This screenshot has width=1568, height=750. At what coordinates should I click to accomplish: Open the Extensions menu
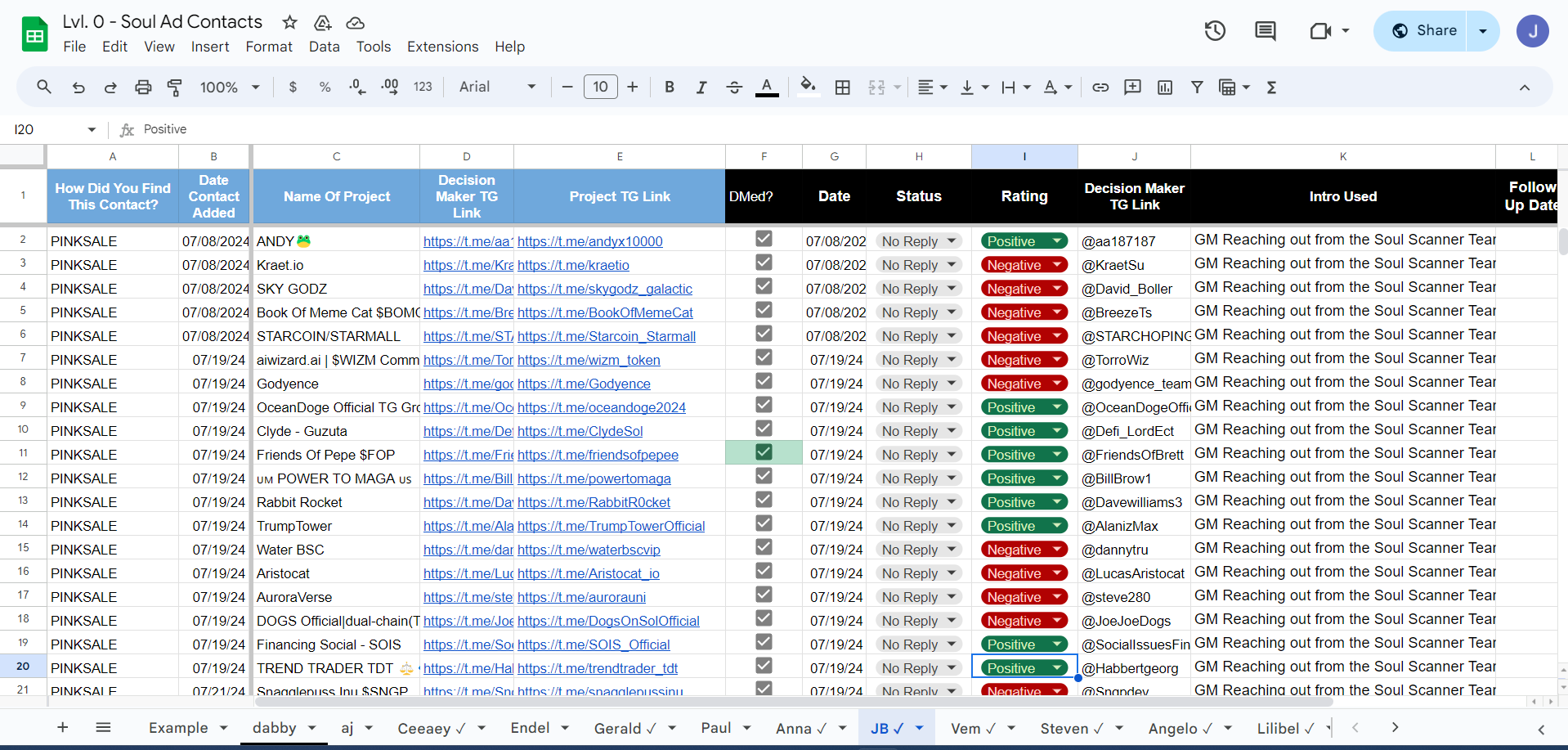pyautogui.click(x=443, y=47)
